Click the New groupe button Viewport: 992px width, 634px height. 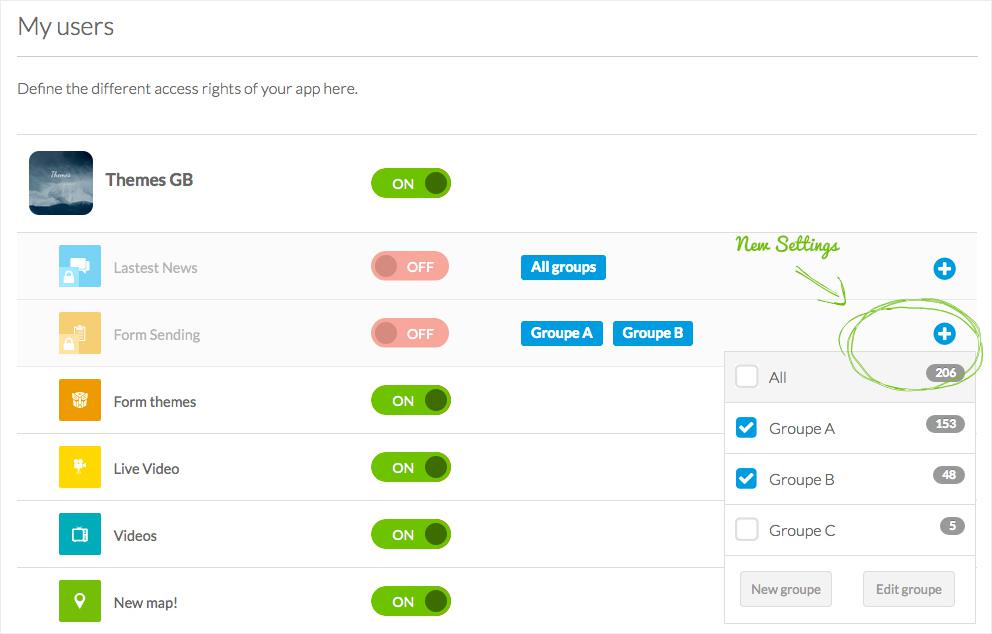786,589
